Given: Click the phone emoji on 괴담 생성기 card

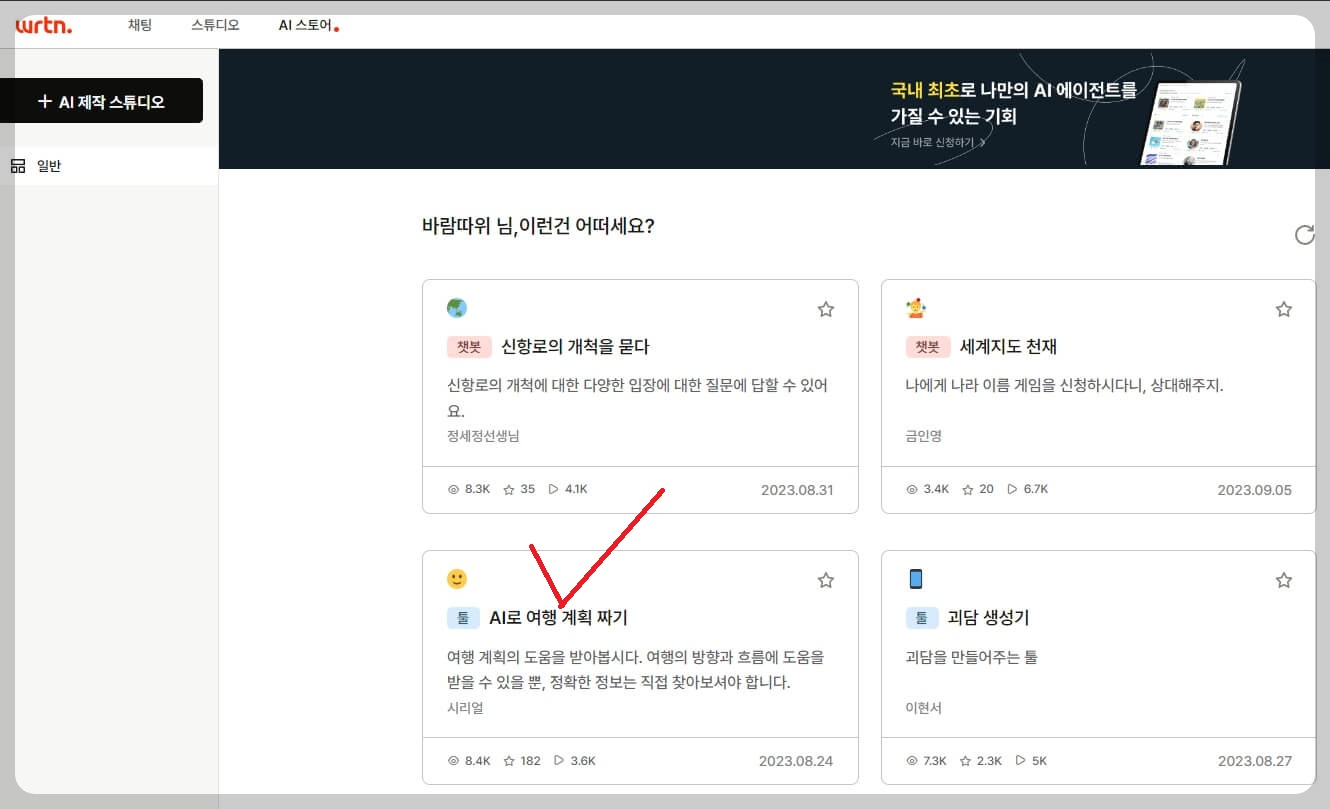Looking at the screenshot, I should [916, 578].
